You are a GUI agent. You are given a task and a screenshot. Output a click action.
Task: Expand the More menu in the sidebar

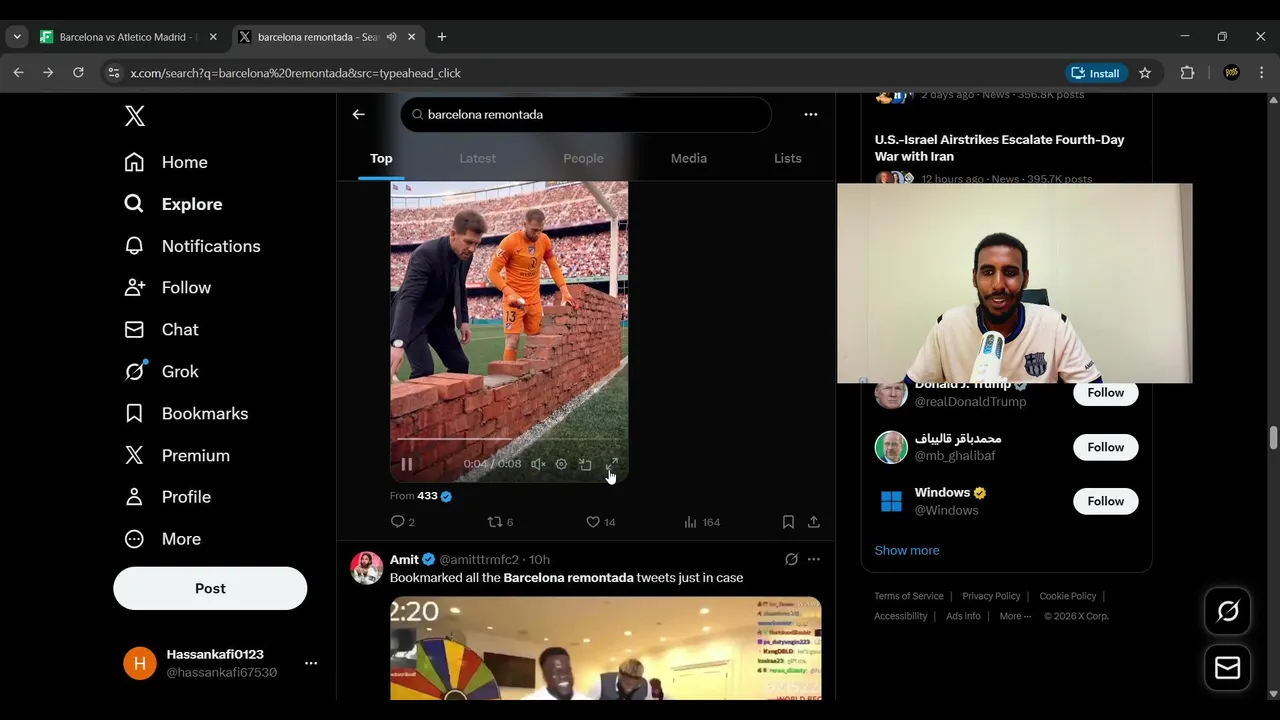click(x=162, y=539)
